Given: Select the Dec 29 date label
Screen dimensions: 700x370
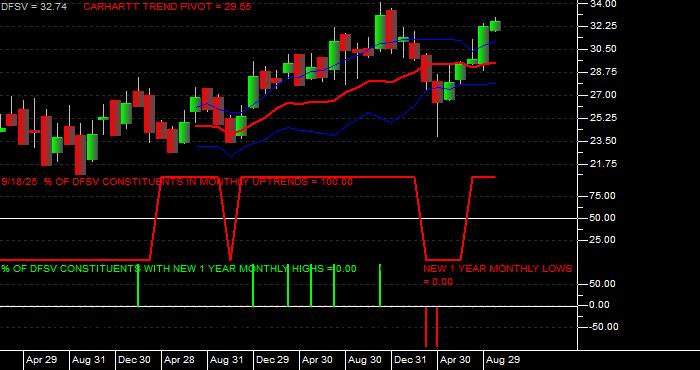Looking at the screenshot, I should click(272, 360).
